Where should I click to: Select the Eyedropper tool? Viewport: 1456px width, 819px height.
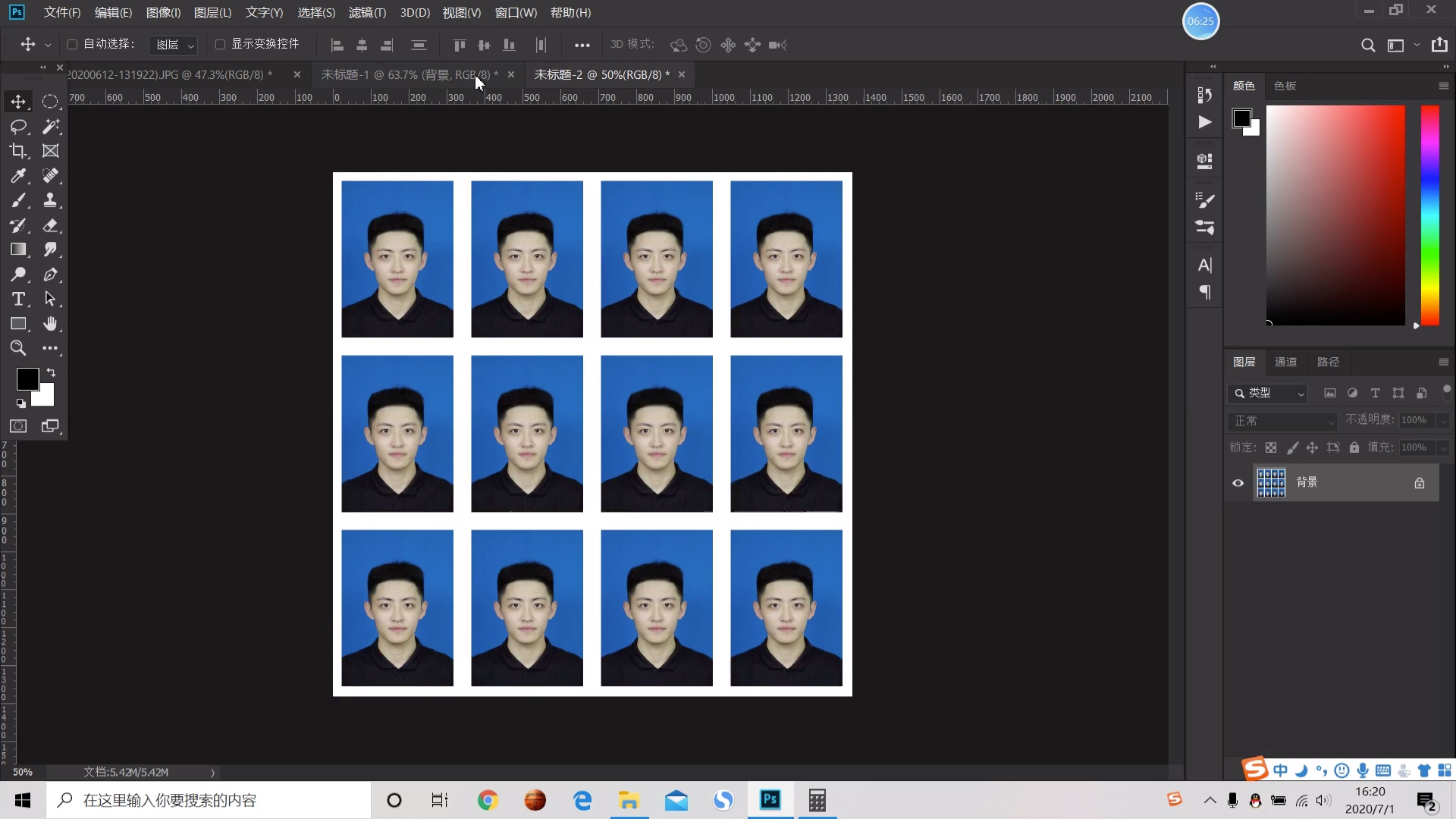[x=18, y=176]
